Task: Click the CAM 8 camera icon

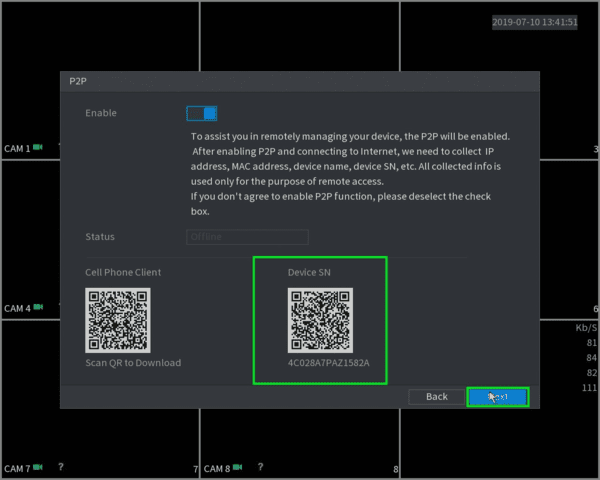Action: pos(238,467)
